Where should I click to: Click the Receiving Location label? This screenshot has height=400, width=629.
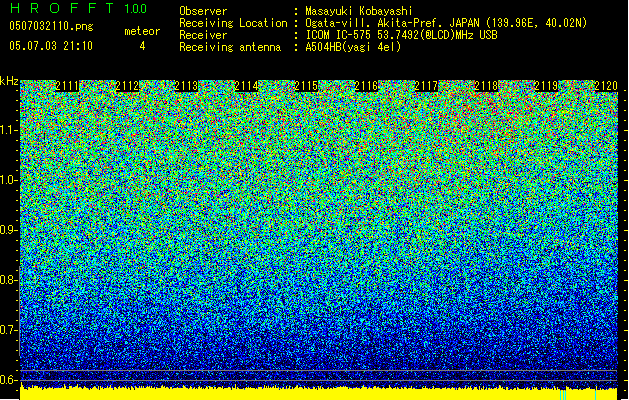point(233,23)
